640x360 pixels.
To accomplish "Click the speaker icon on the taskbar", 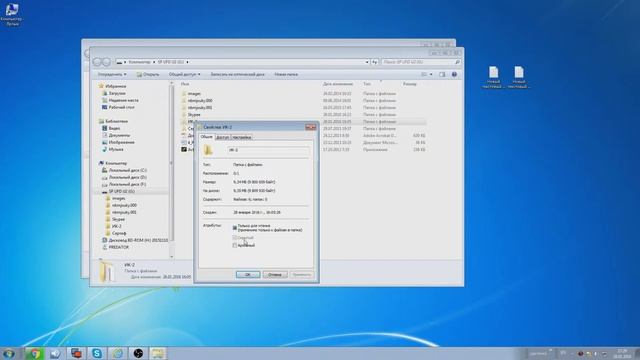I will pos(55,353).
